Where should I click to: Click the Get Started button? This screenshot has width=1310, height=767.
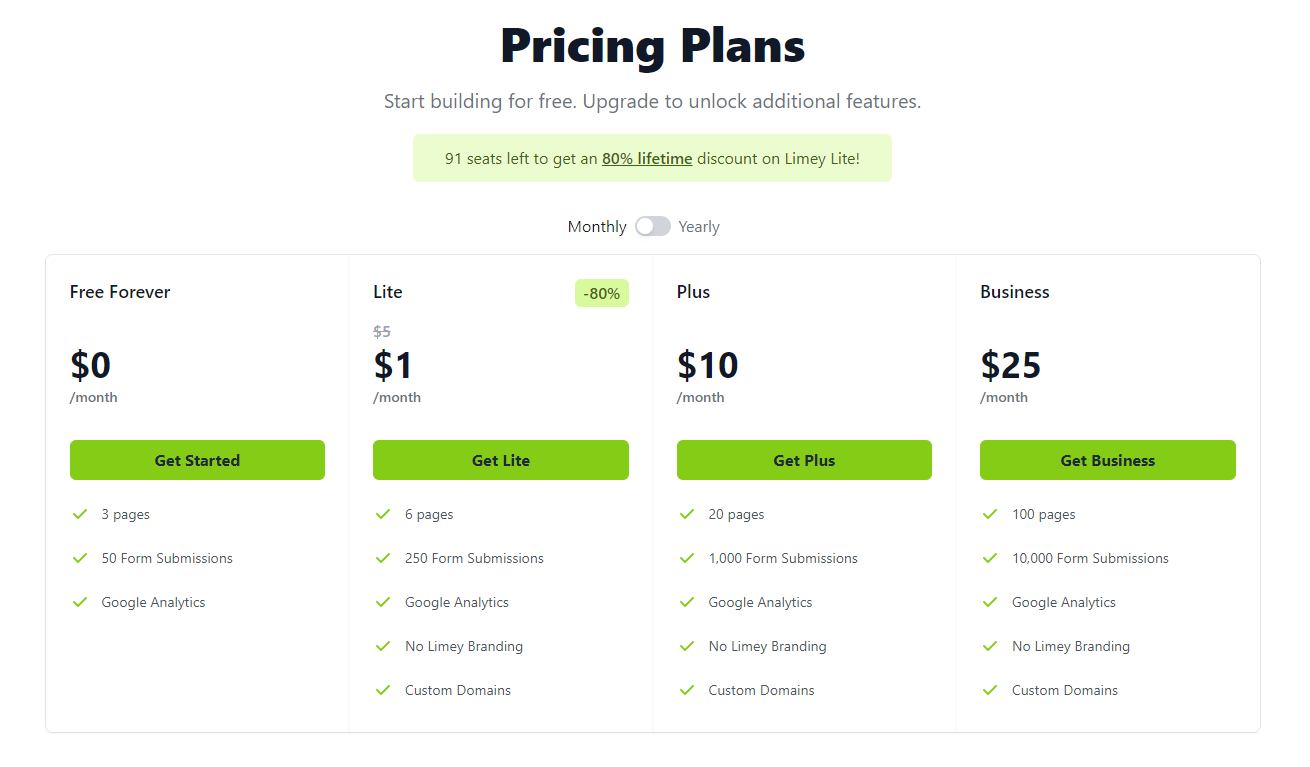197,460
